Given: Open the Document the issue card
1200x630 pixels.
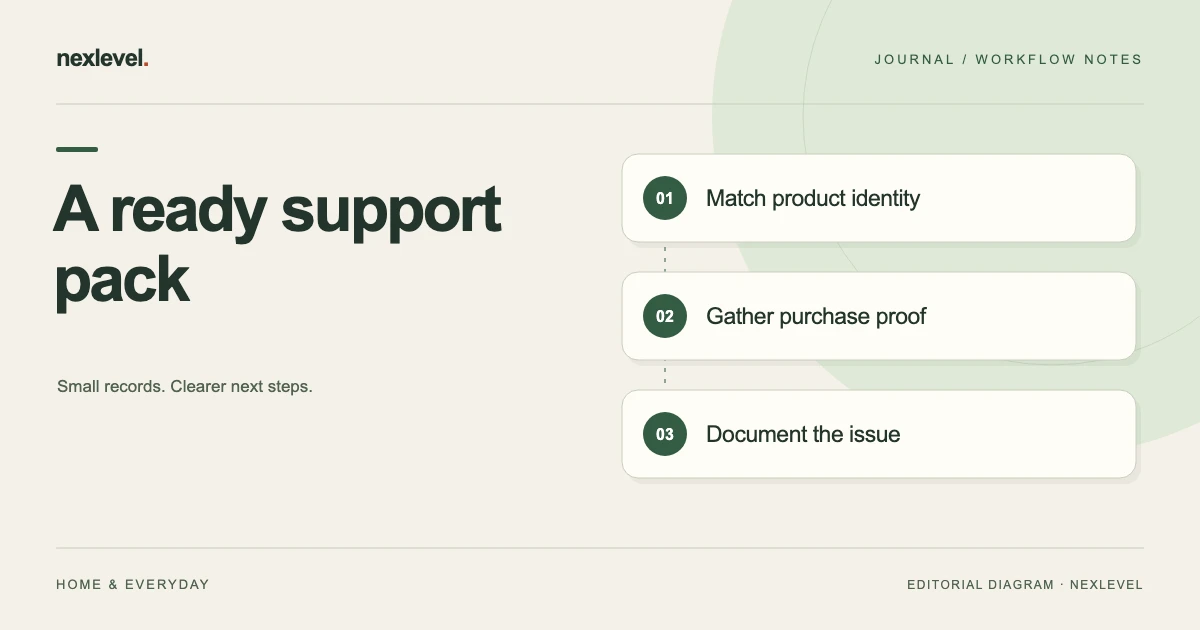Looking at the screenshot, I should [879, 434].
